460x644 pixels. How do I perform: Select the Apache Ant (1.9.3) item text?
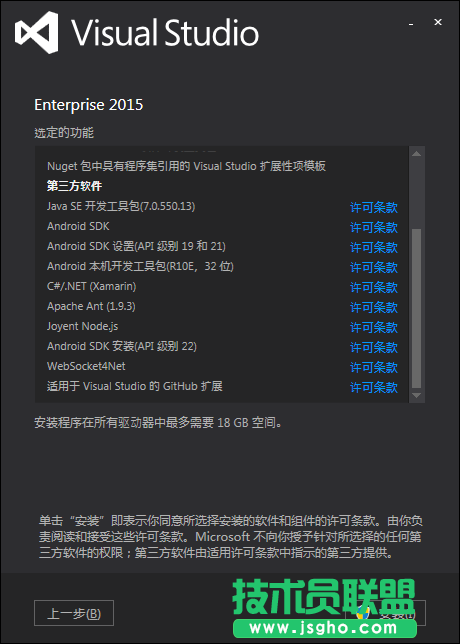point(91,306)
